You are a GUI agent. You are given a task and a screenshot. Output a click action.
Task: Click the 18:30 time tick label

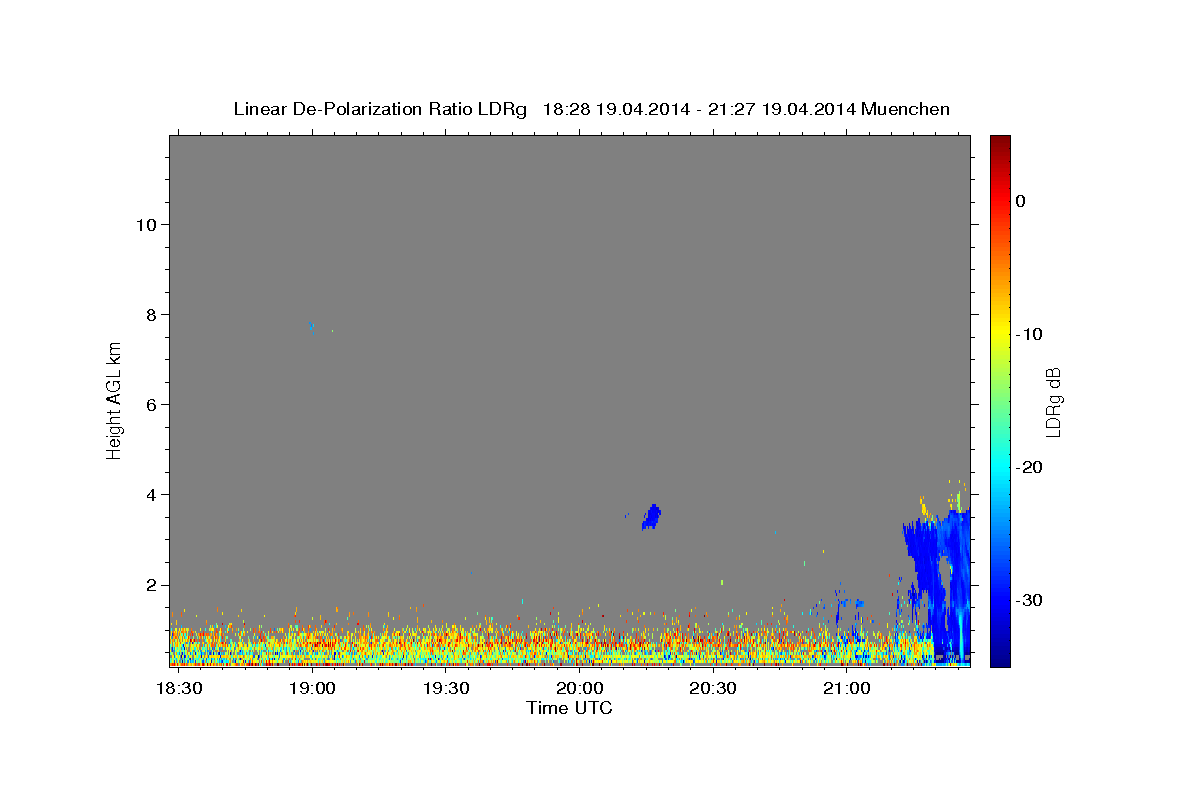point(180,688)
